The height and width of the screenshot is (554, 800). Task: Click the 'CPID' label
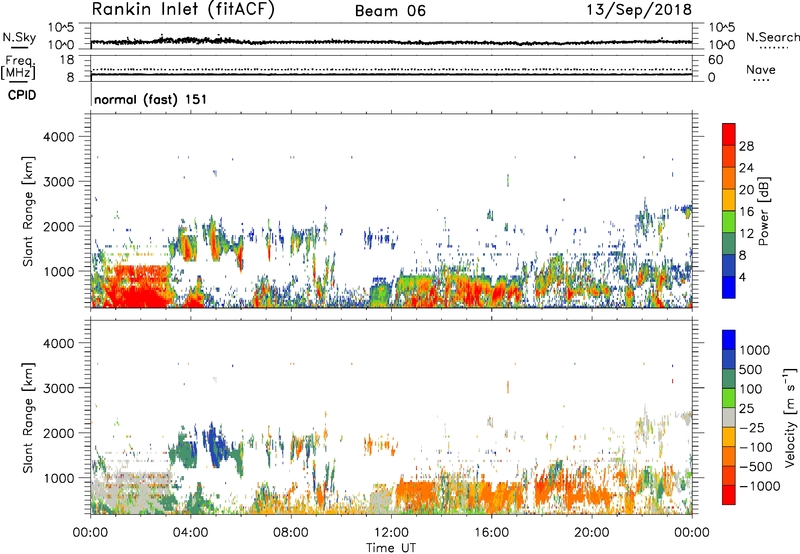[x=22, y=95]
